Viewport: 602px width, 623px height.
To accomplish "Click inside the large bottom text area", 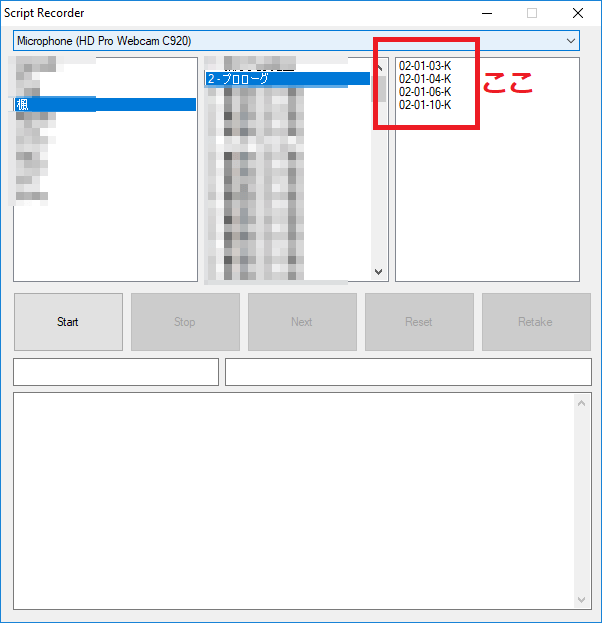I will pyautogui.click(x=294, y=500).
